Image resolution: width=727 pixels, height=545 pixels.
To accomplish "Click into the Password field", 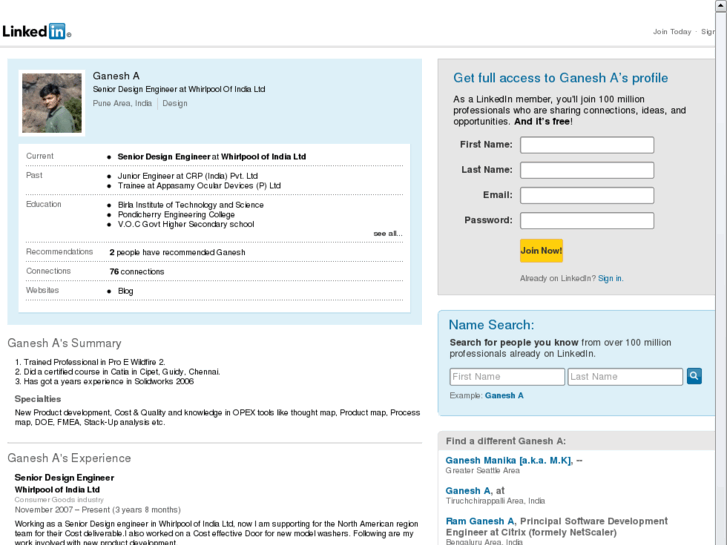I will [x=587, y=220].
